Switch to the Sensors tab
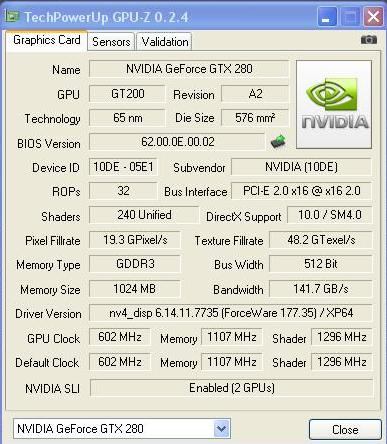The height and width of the screenshot is (444, 387). coord(111,42)
